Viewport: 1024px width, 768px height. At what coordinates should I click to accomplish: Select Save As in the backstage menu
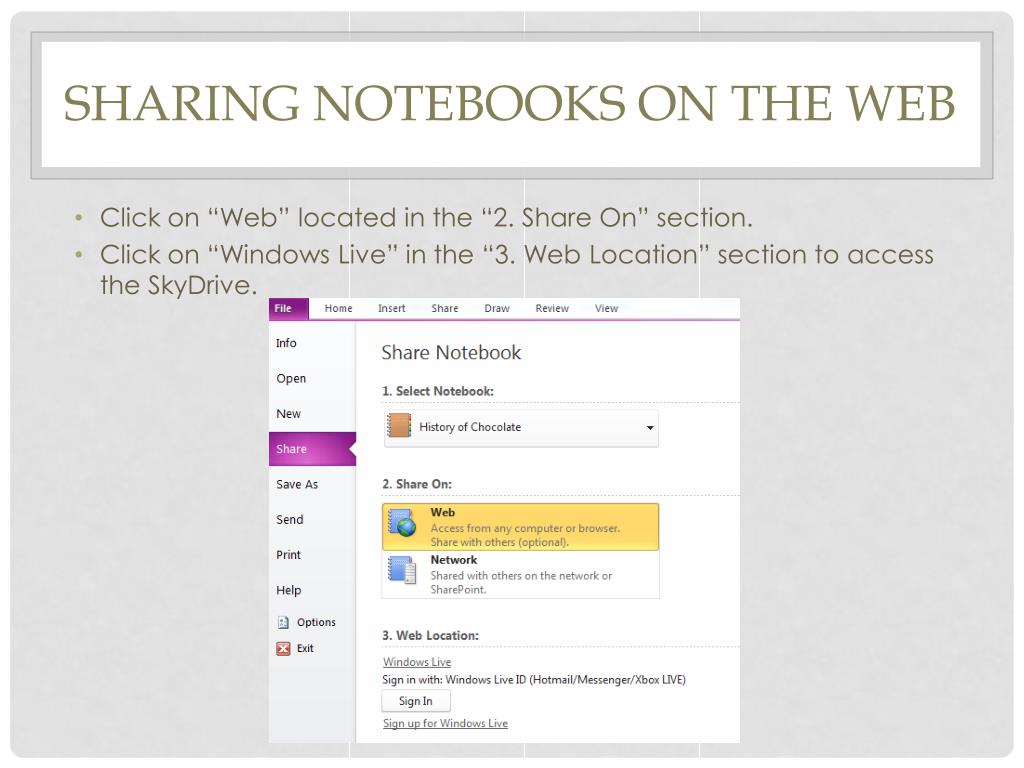point(312,484)
